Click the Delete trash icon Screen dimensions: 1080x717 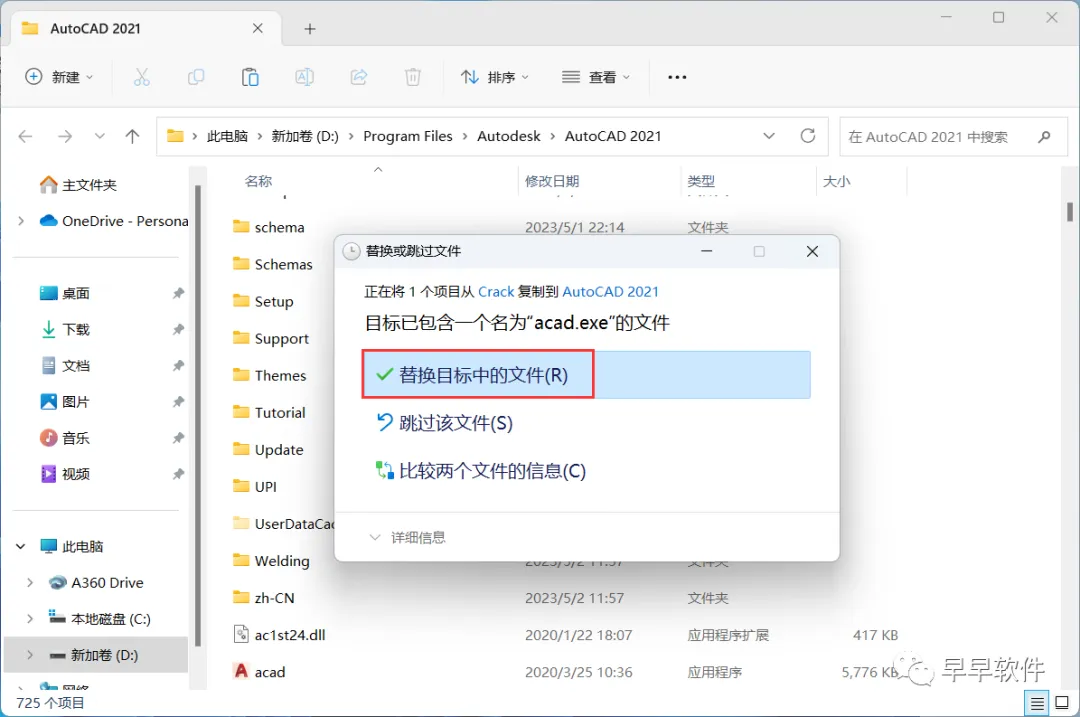point(413,77)
